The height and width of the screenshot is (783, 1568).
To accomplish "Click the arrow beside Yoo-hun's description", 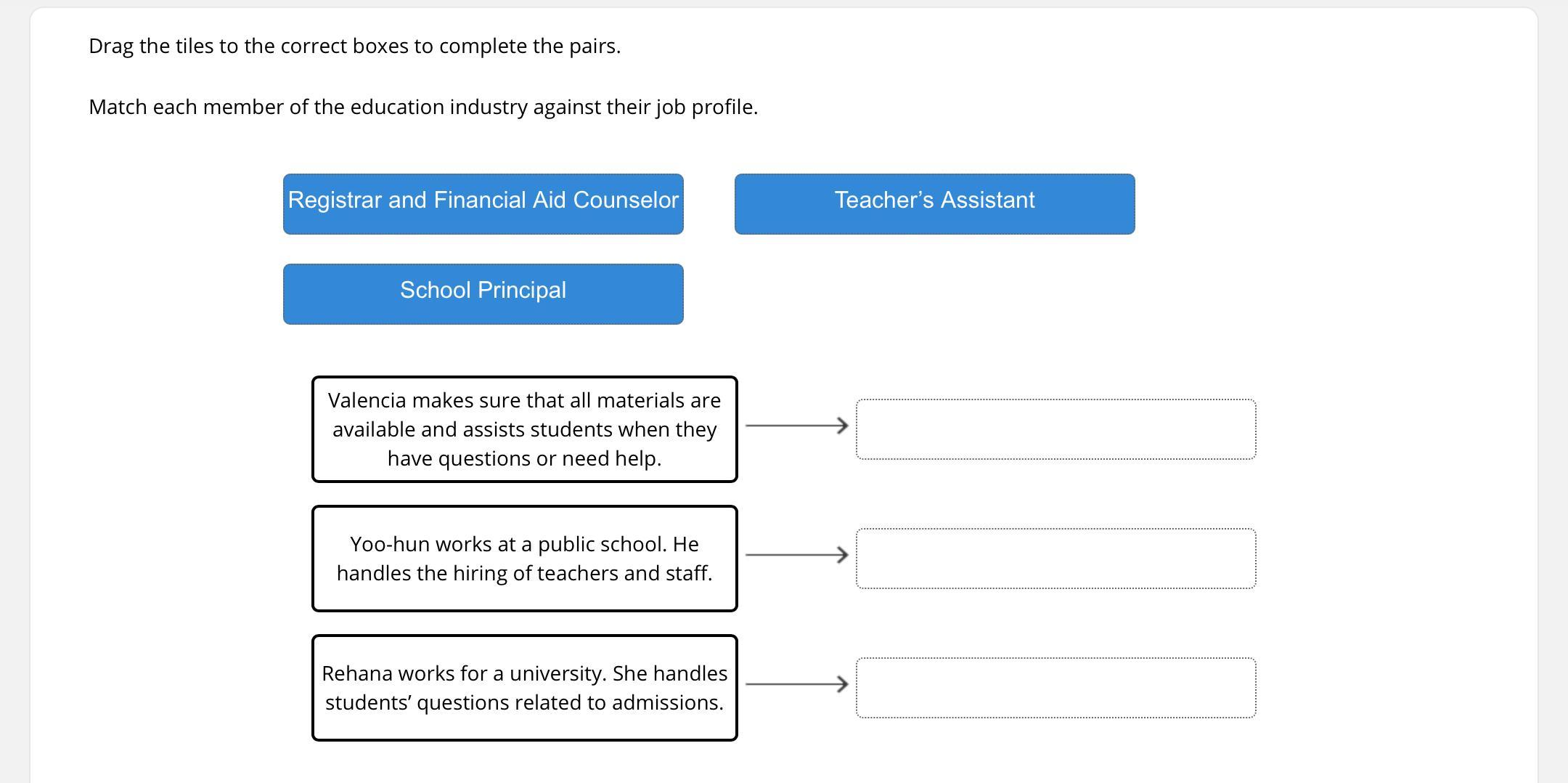I will (x=796, y=555).
